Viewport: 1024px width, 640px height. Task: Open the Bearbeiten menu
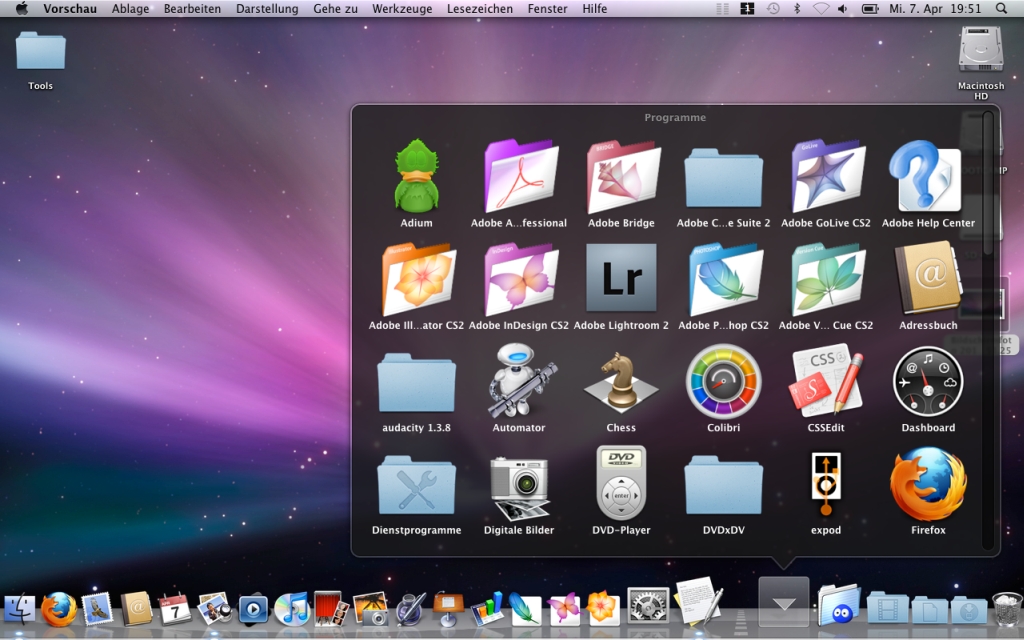192,8
